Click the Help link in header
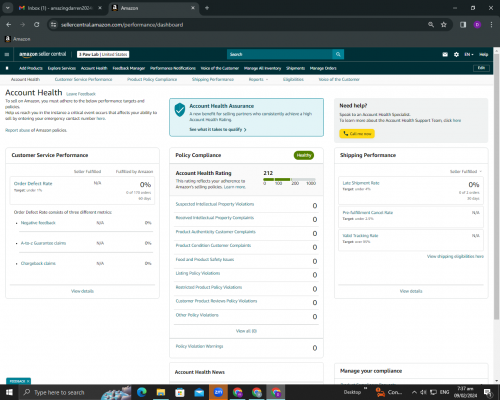This screenshot has width=500, height=400. (x=484, y=54)
